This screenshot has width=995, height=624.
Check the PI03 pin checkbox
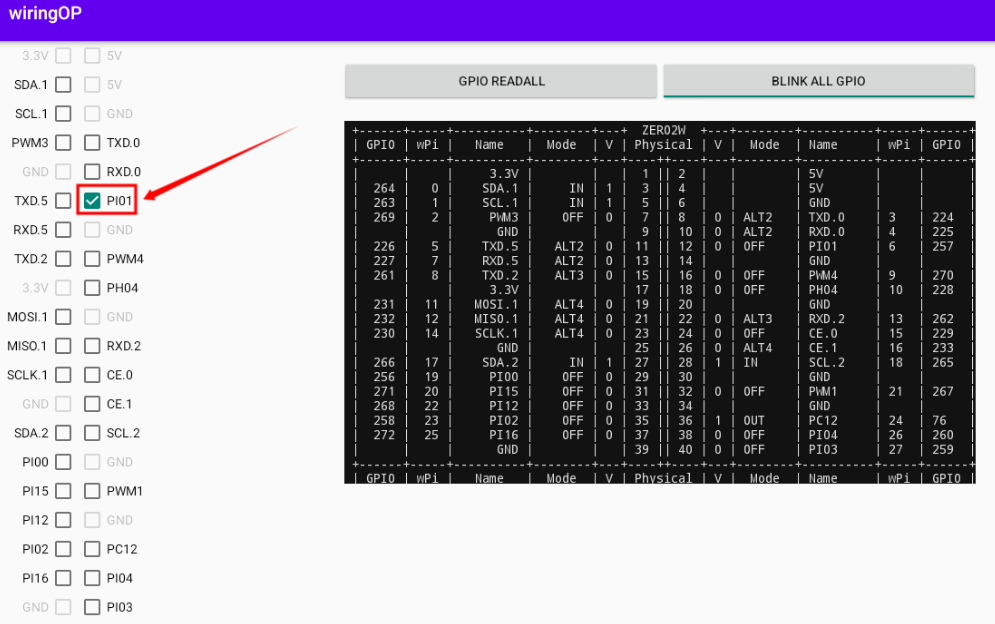click(92, 607)
